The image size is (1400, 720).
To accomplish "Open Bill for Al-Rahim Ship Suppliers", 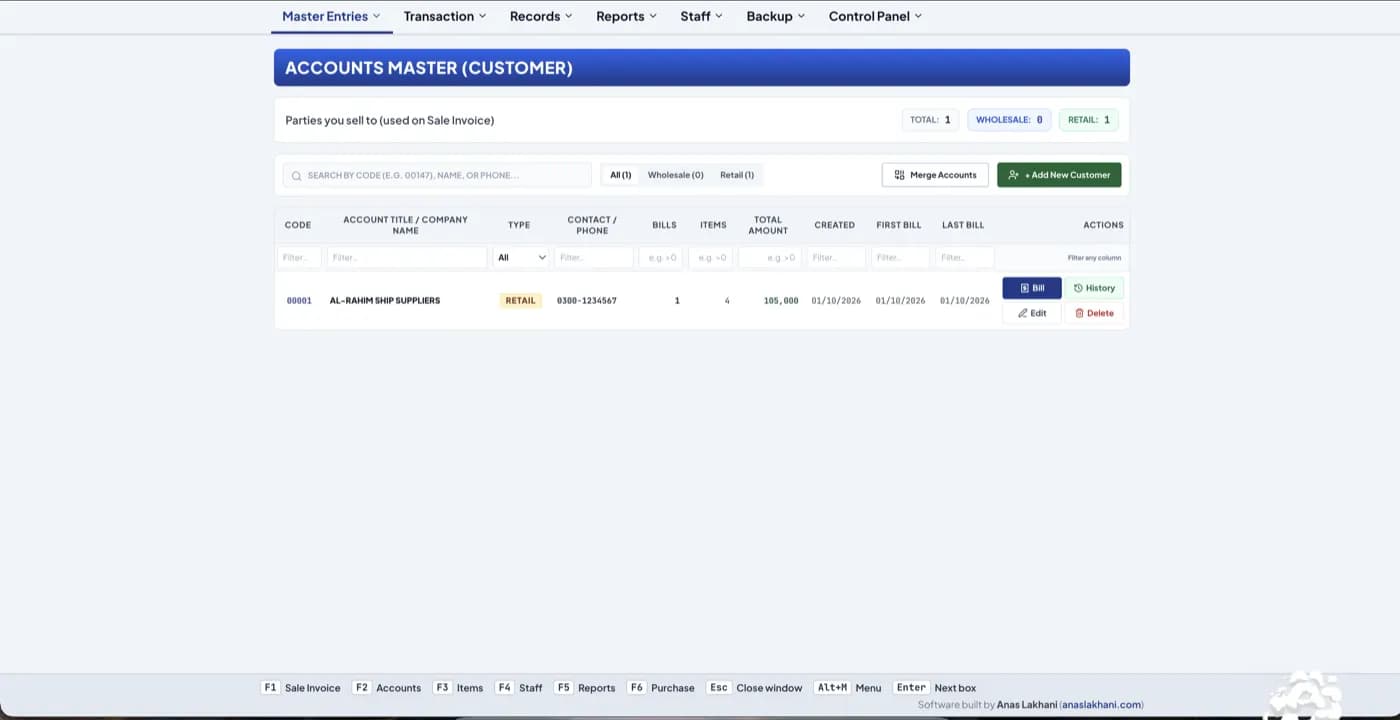I will pos(1032,288).
